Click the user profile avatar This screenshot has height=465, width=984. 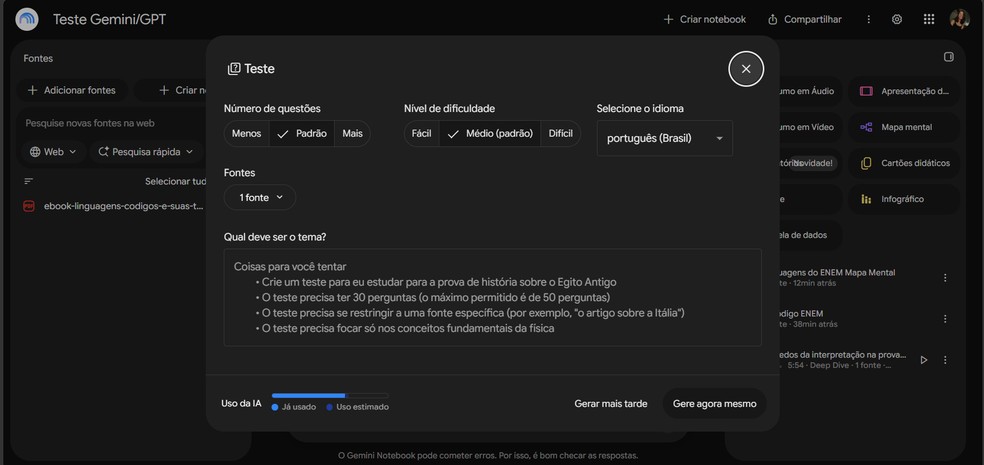pyautogui.click(x=960, y=19)
